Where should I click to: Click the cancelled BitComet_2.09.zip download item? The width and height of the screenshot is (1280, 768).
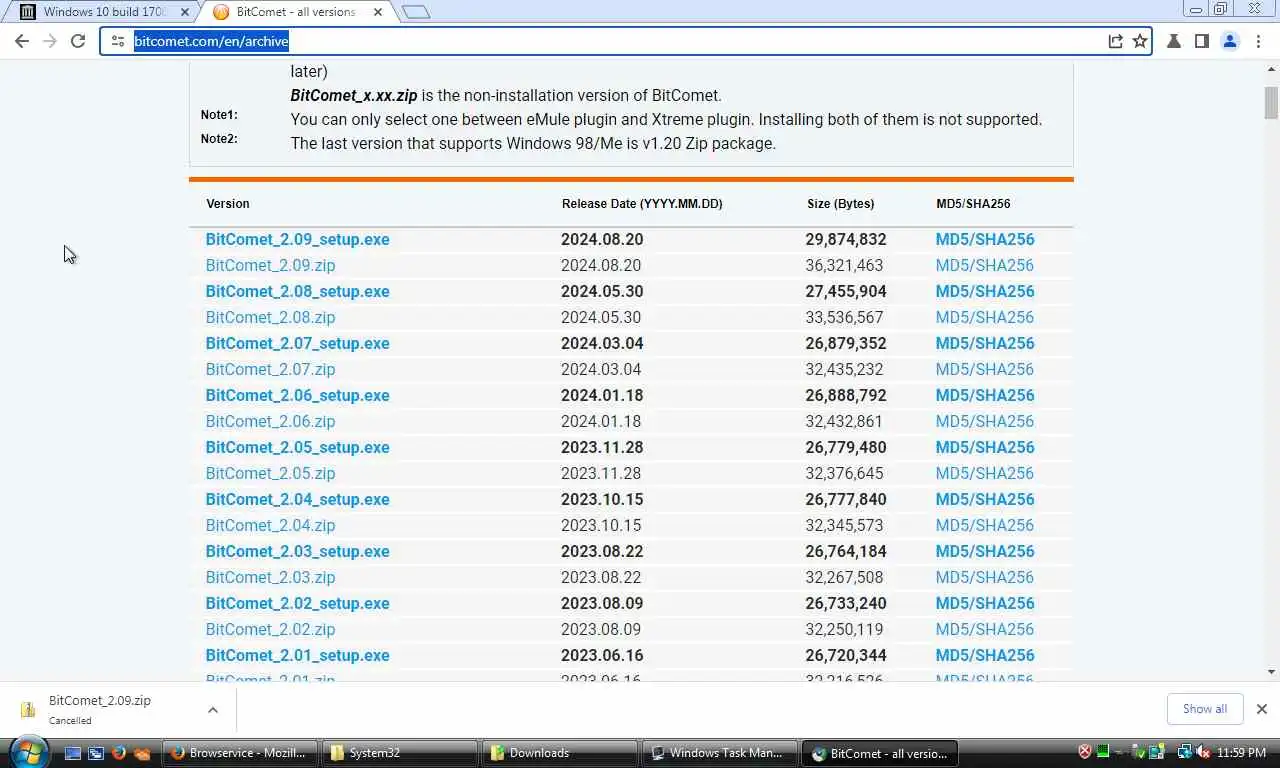[x=100, y=709]
